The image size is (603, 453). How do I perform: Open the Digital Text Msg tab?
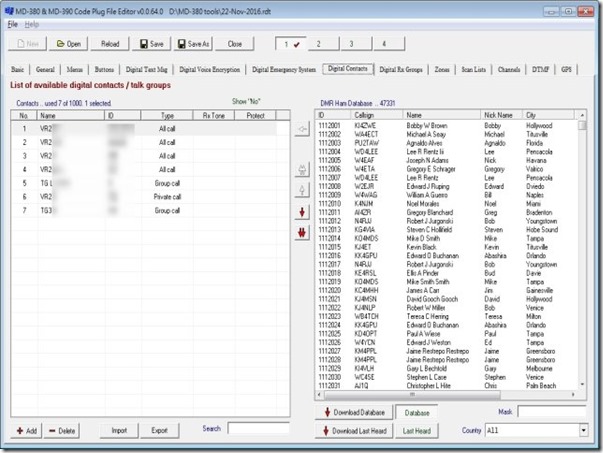(147, 70)
